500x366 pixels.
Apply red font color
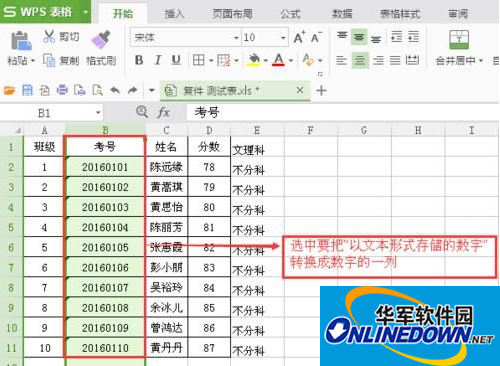[279, 60]
